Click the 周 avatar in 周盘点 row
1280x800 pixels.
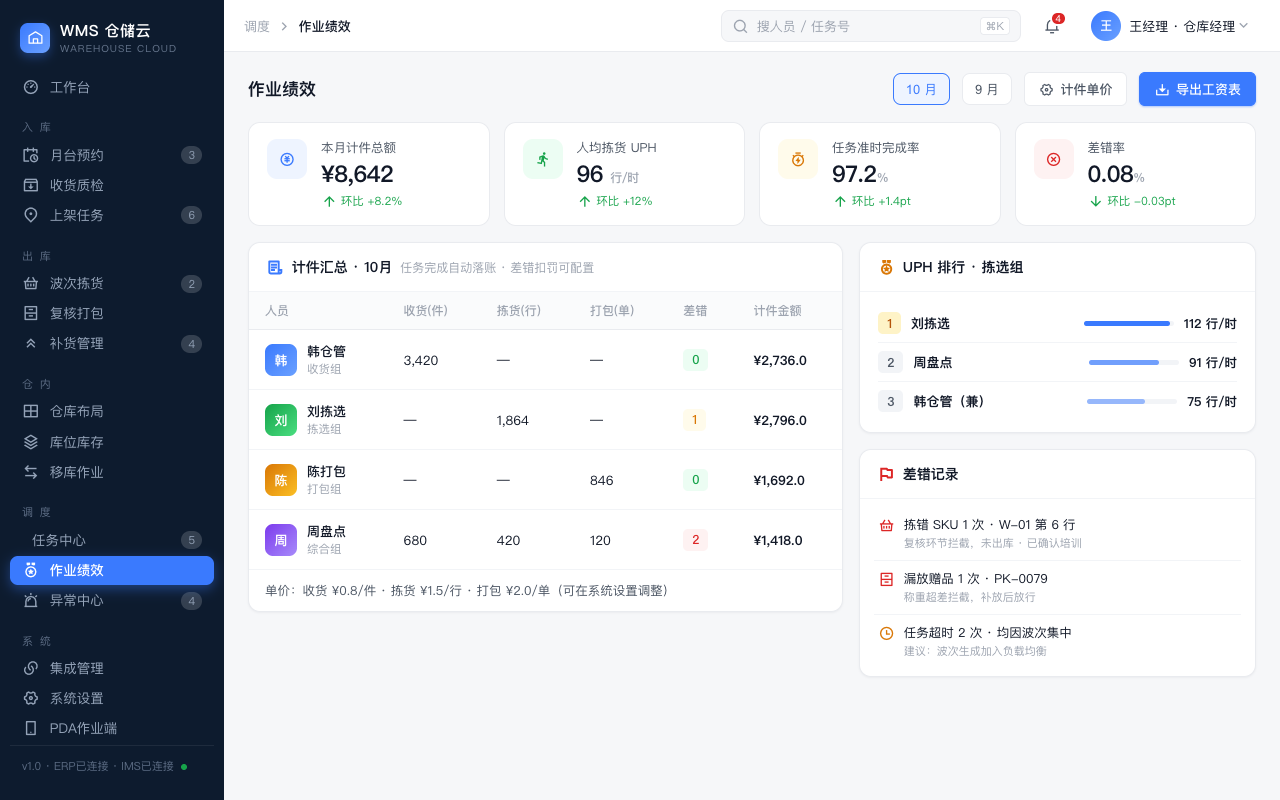point(281,540)
